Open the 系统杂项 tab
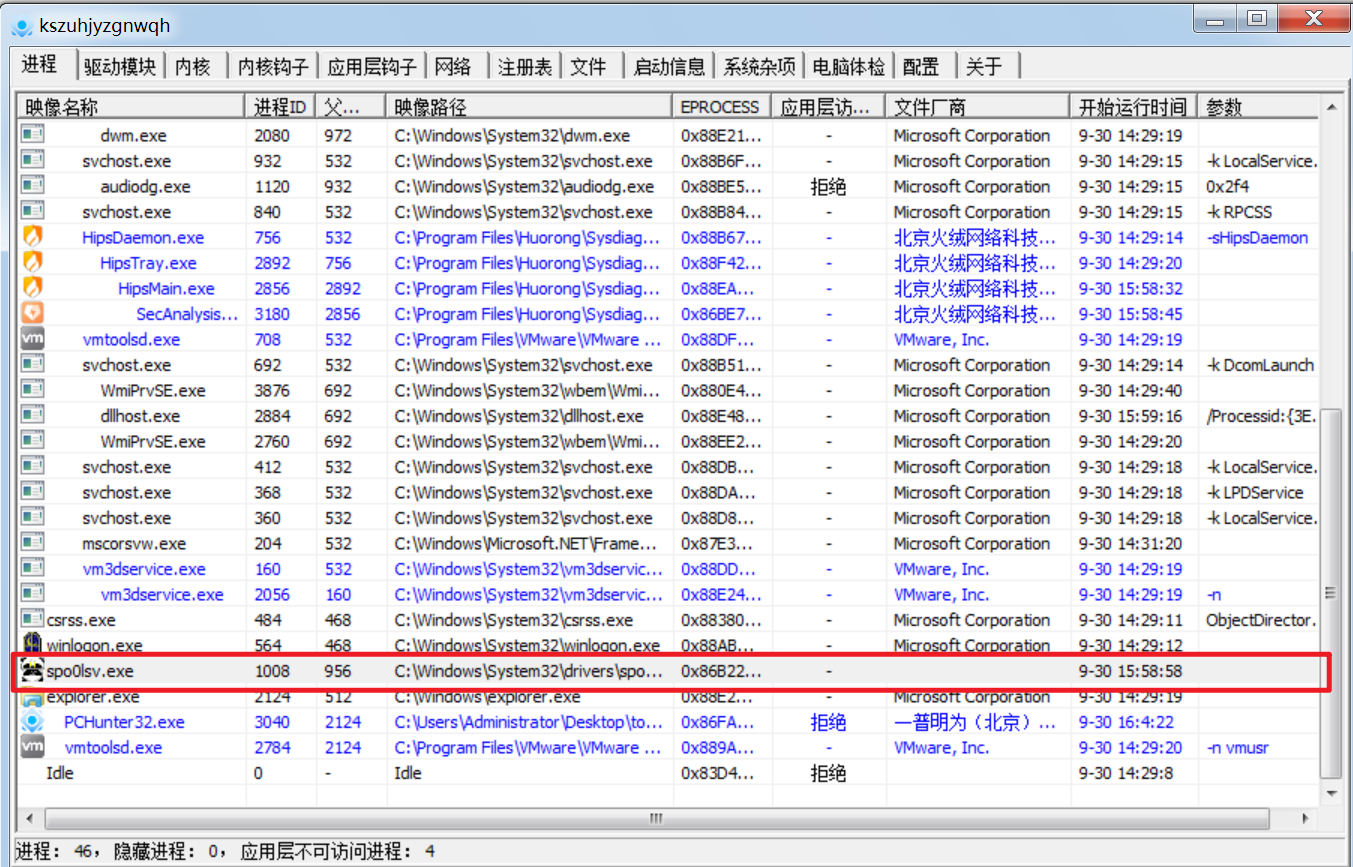Image resolution: width=1353 pixels, height=867 pixels. click(x=760, y=67)
